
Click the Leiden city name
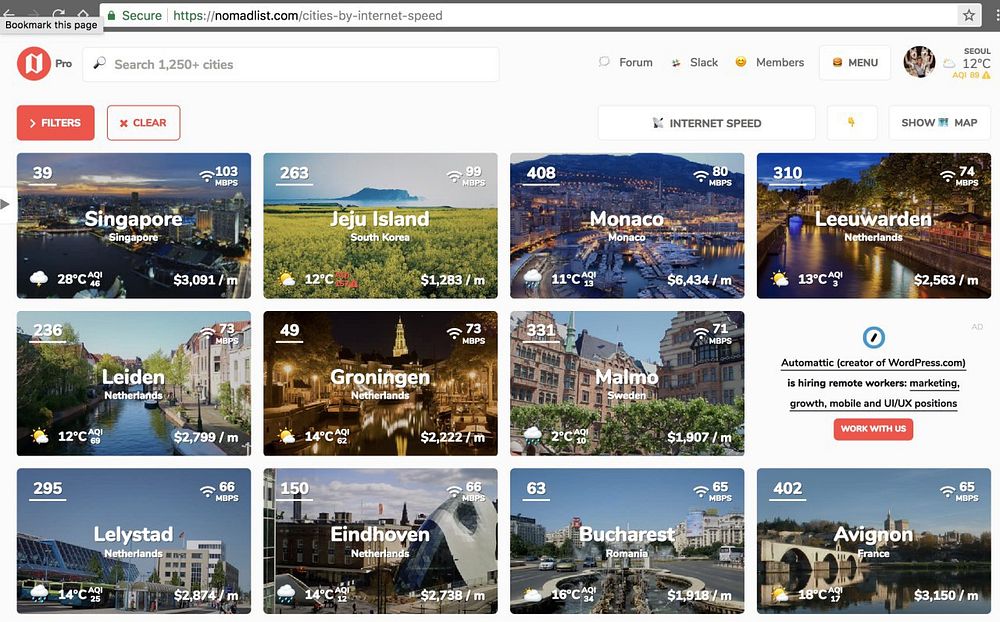[x=133, y=377]
